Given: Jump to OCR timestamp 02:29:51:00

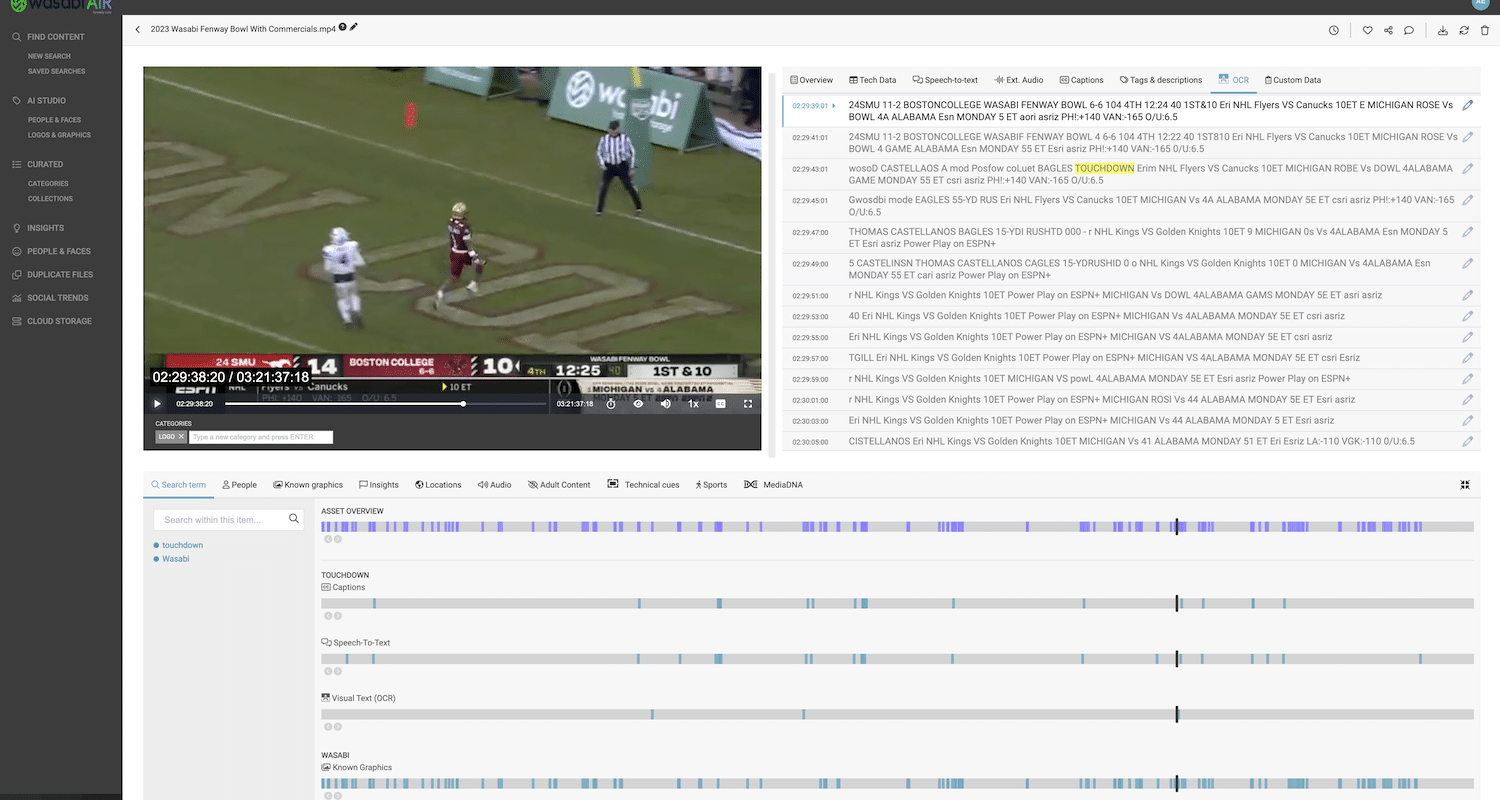Looking at the screenshot, I should pyautogui.click(x=810, y=295).
